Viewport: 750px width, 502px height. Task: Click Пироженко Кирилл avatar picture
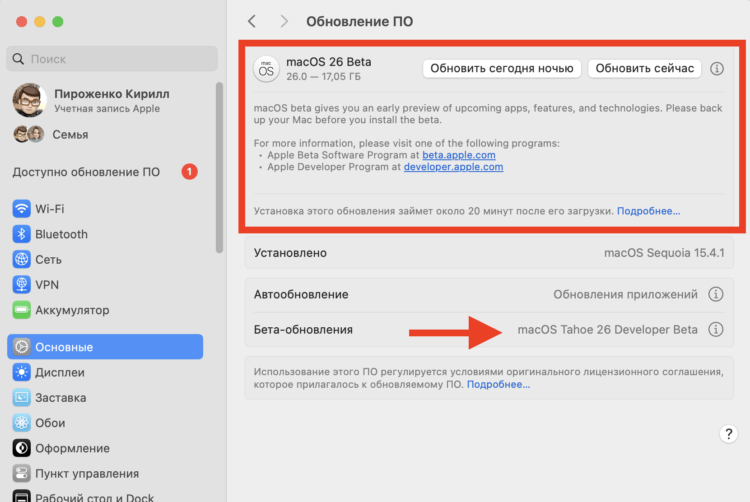(30, 100)
